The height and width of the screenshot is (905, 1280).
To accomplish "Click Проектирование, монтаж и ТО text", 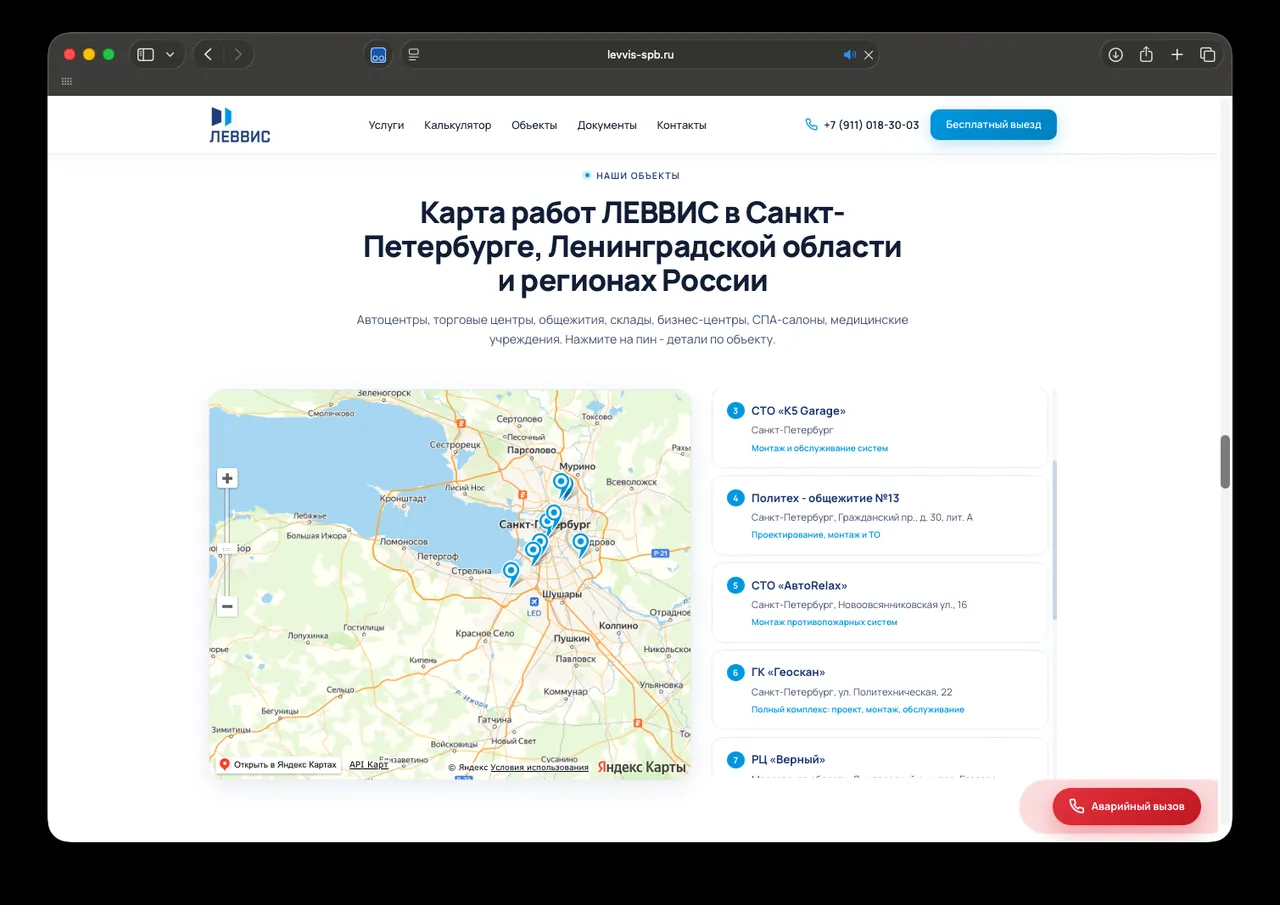I will pos(815,535).
